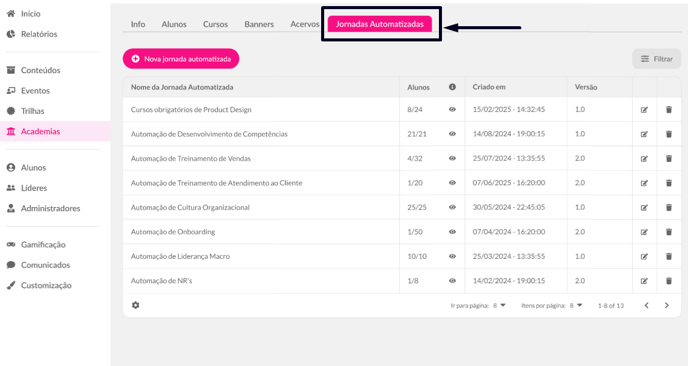View students of Automação de Onboarding
Image resolution: width=688 pixels, height=366 pixels.
(x=452, y=232)
